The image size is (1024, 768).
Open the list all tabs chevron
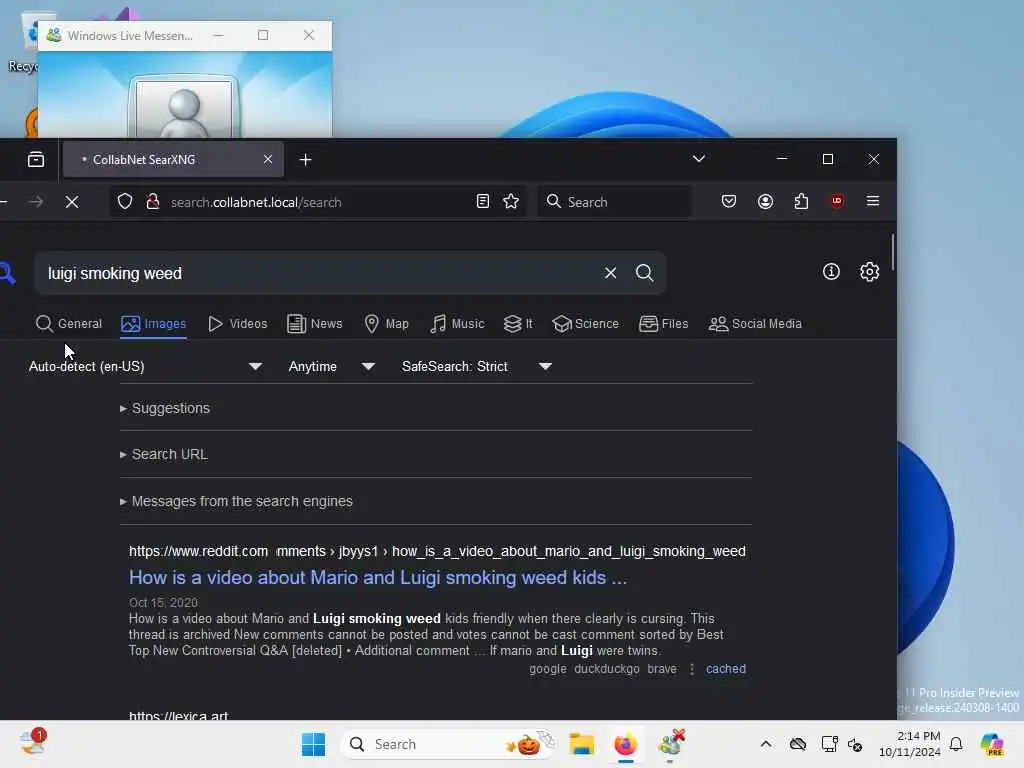tap(699, 159)
